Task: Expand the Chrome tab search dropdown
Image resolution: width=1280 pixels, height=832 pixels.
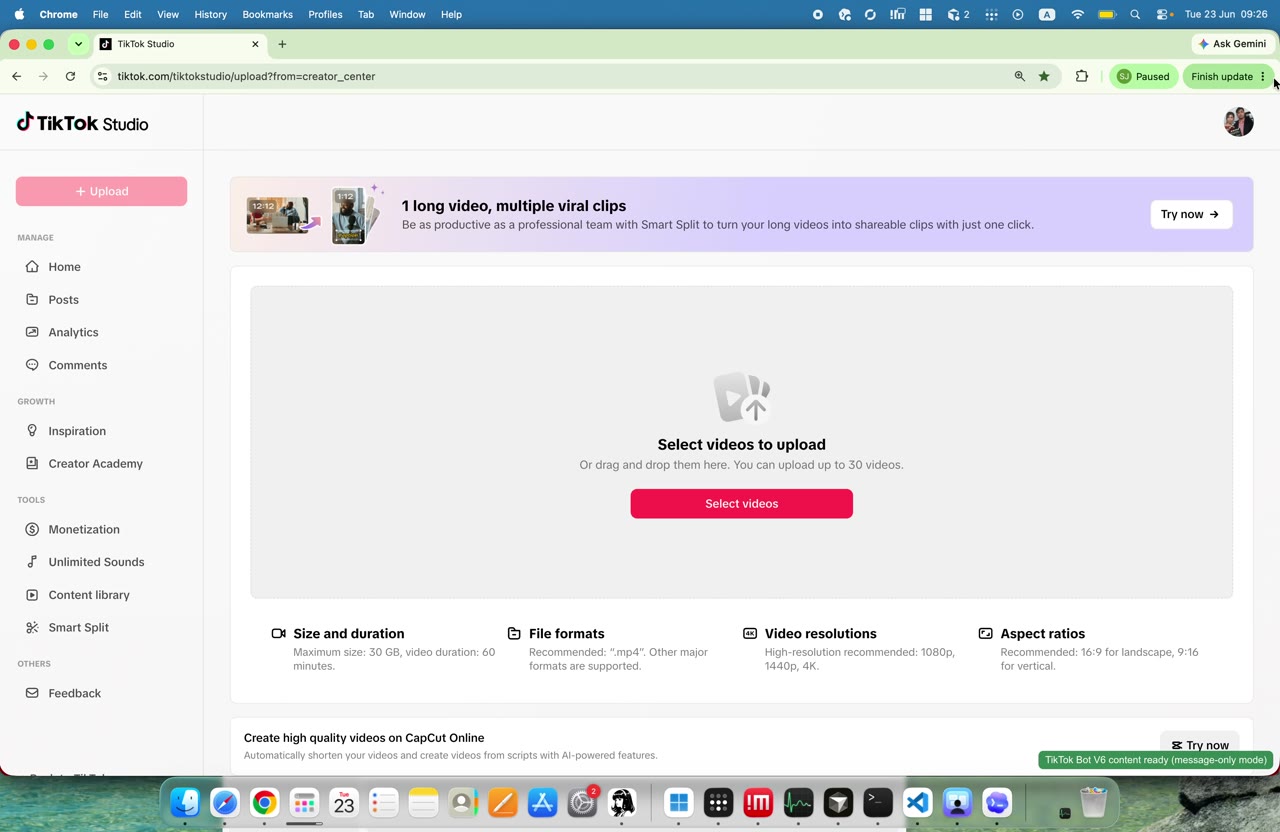Action: pos(78,44)
